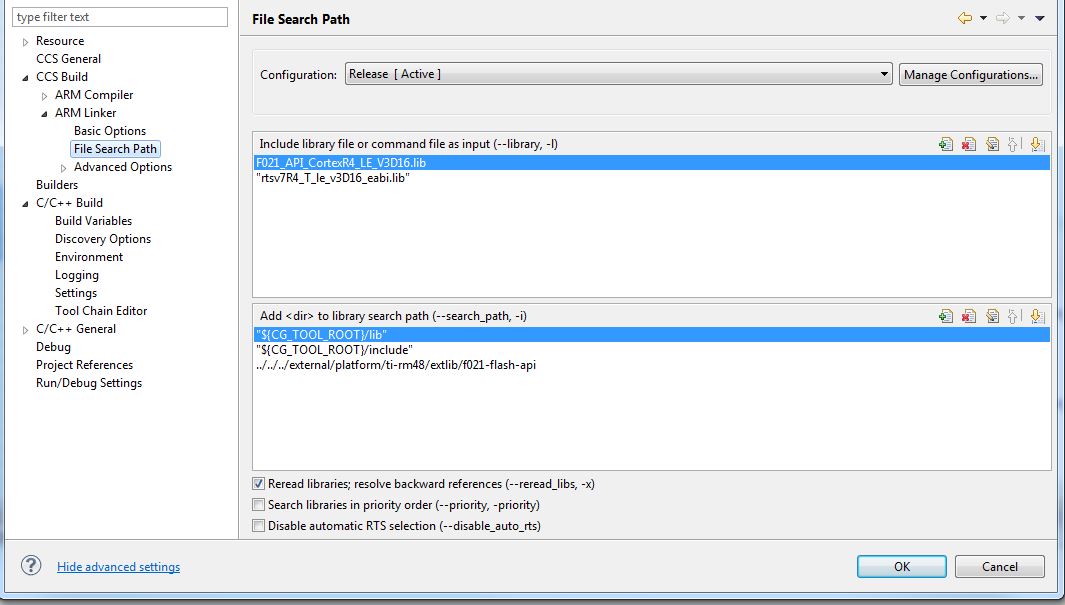The image size is (1065, 605).
Task: Click Delete icon in search path list
Action: [x=968, y=316]
